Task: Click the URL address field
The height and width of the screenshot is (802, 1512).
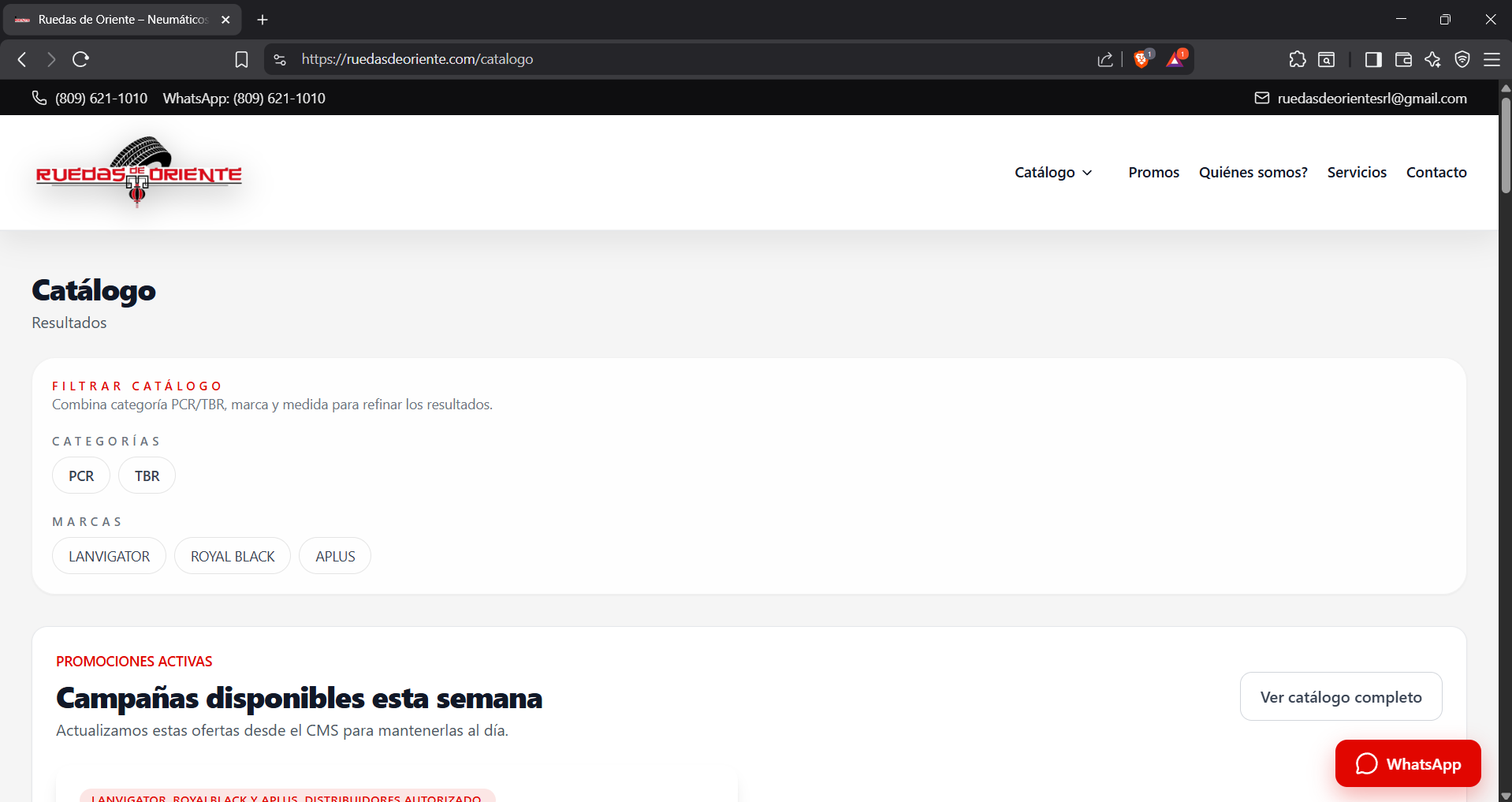Action: (x=631, y=59)
